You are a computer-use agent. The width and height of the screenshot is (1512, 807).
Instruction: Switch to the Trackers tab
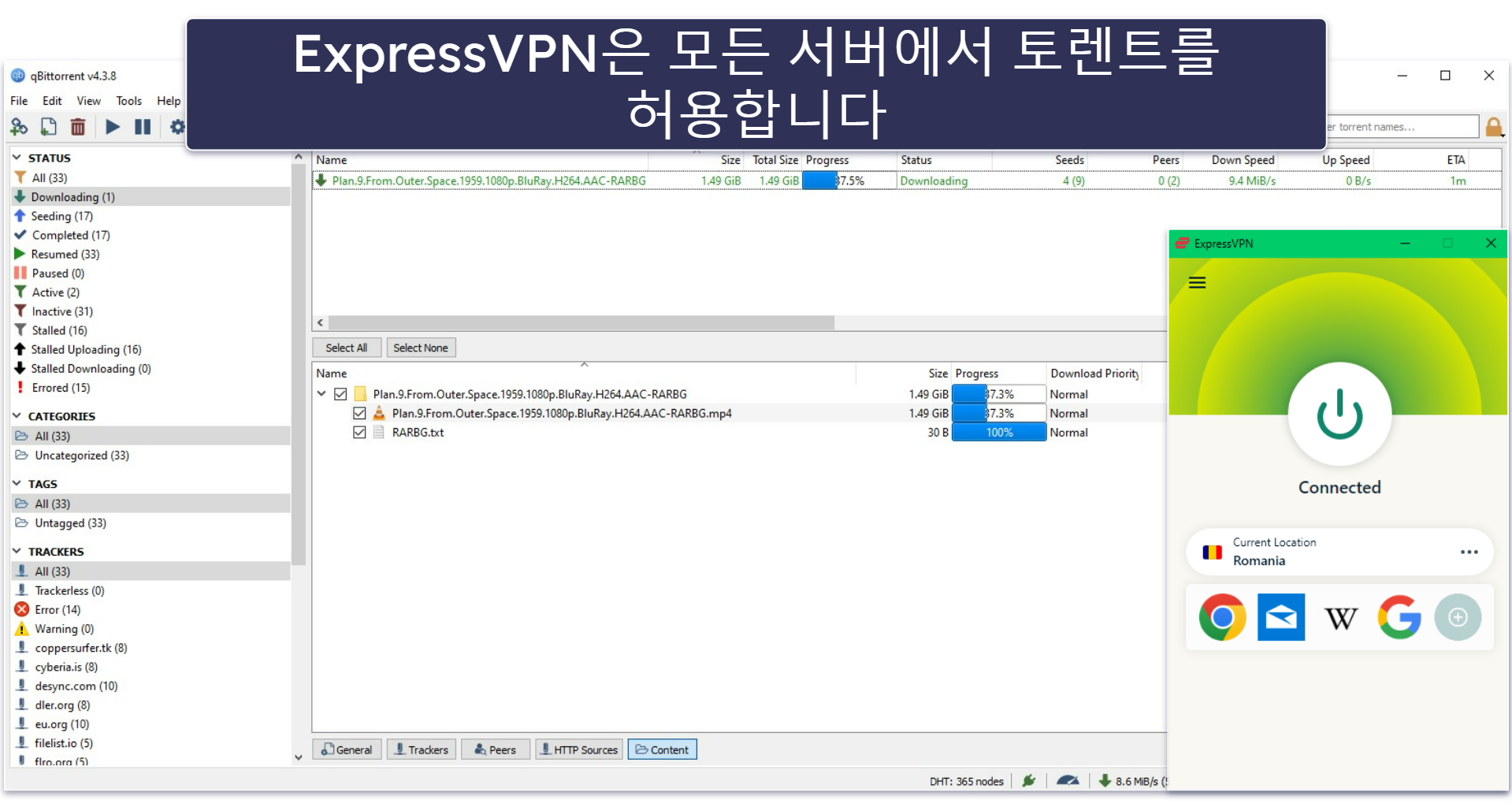[421, 749]
